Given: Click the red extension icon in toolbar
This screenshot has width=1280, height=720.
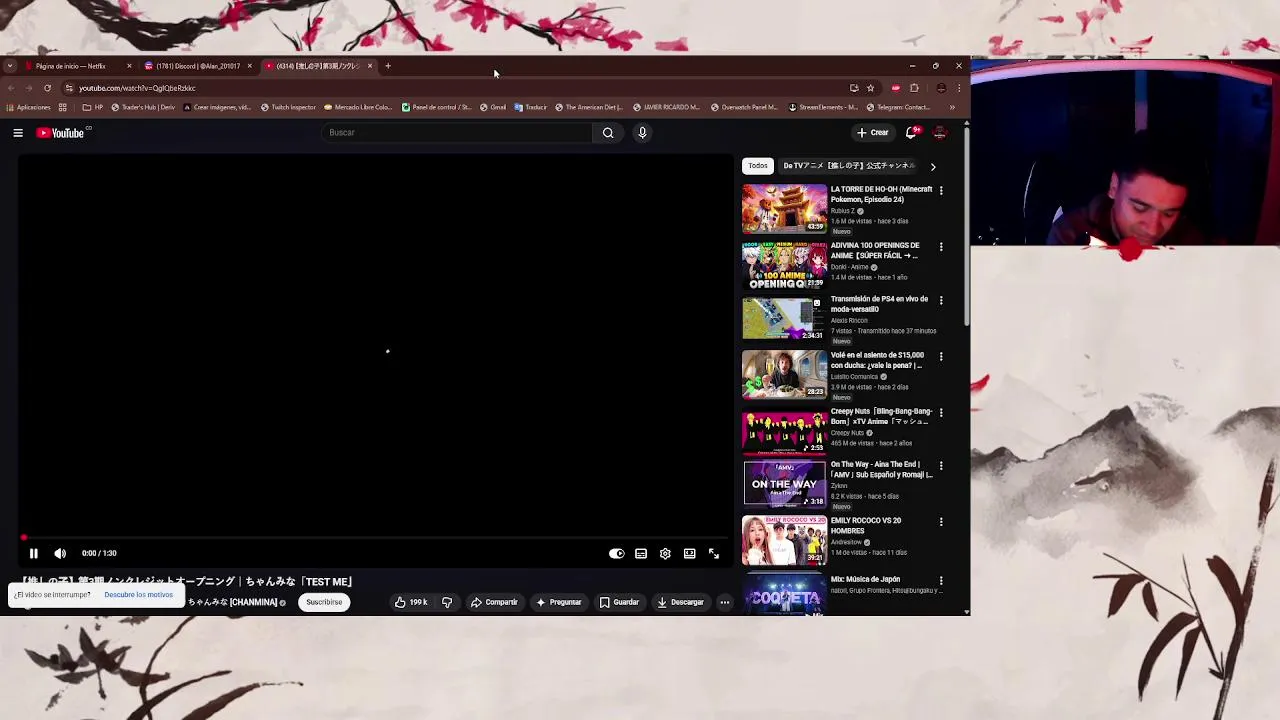Looking at the screenshot, I should click(x=896, y=88).
